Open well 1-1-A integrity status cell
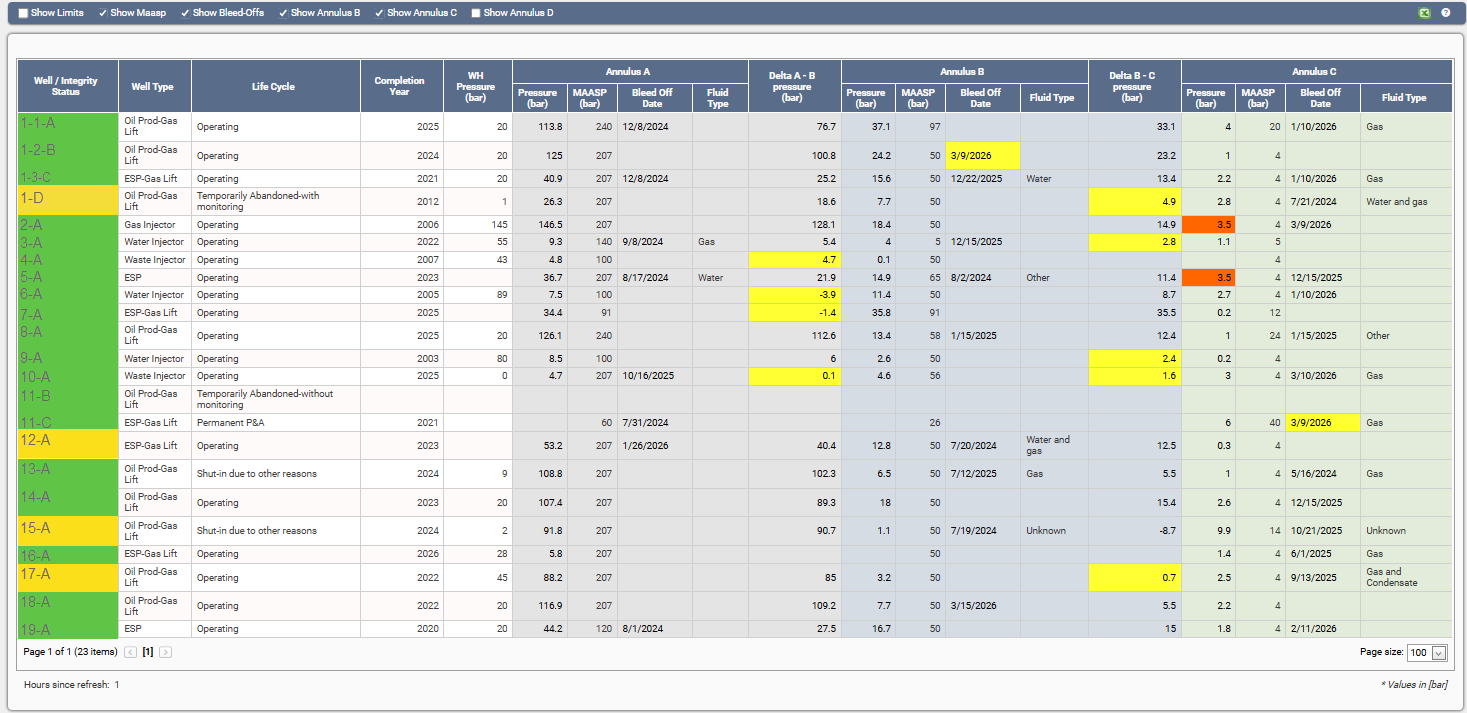 (x=67, y=127)
